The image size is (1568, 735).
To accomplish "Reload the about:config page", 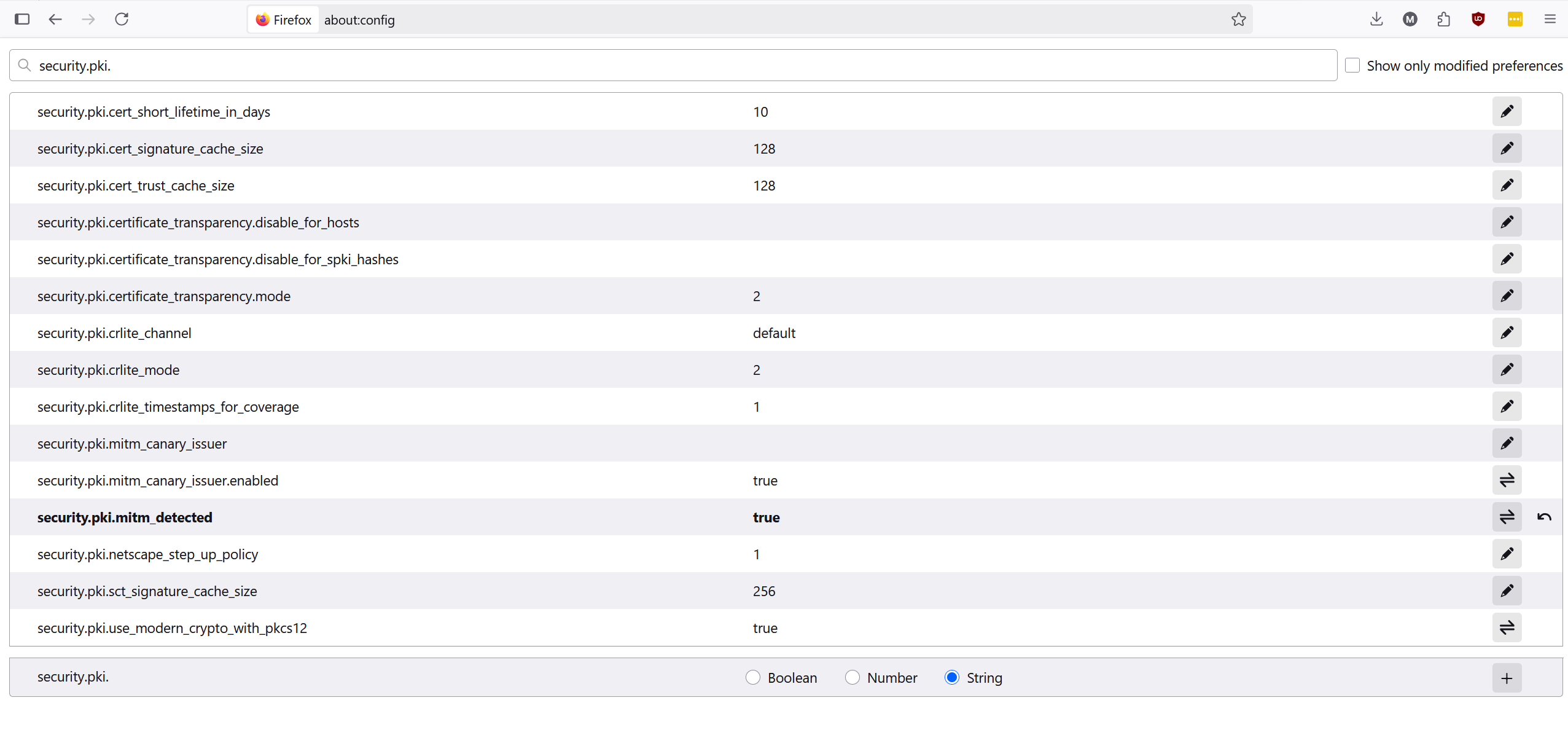I will (x=122, y=19).
